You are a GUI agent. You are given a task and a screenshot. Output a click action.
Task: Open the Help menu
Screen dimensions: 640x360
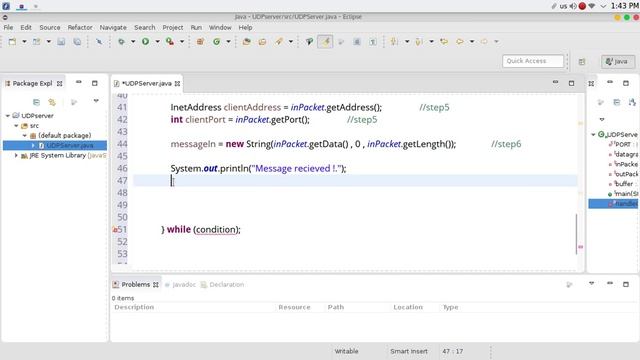point(245,27)
